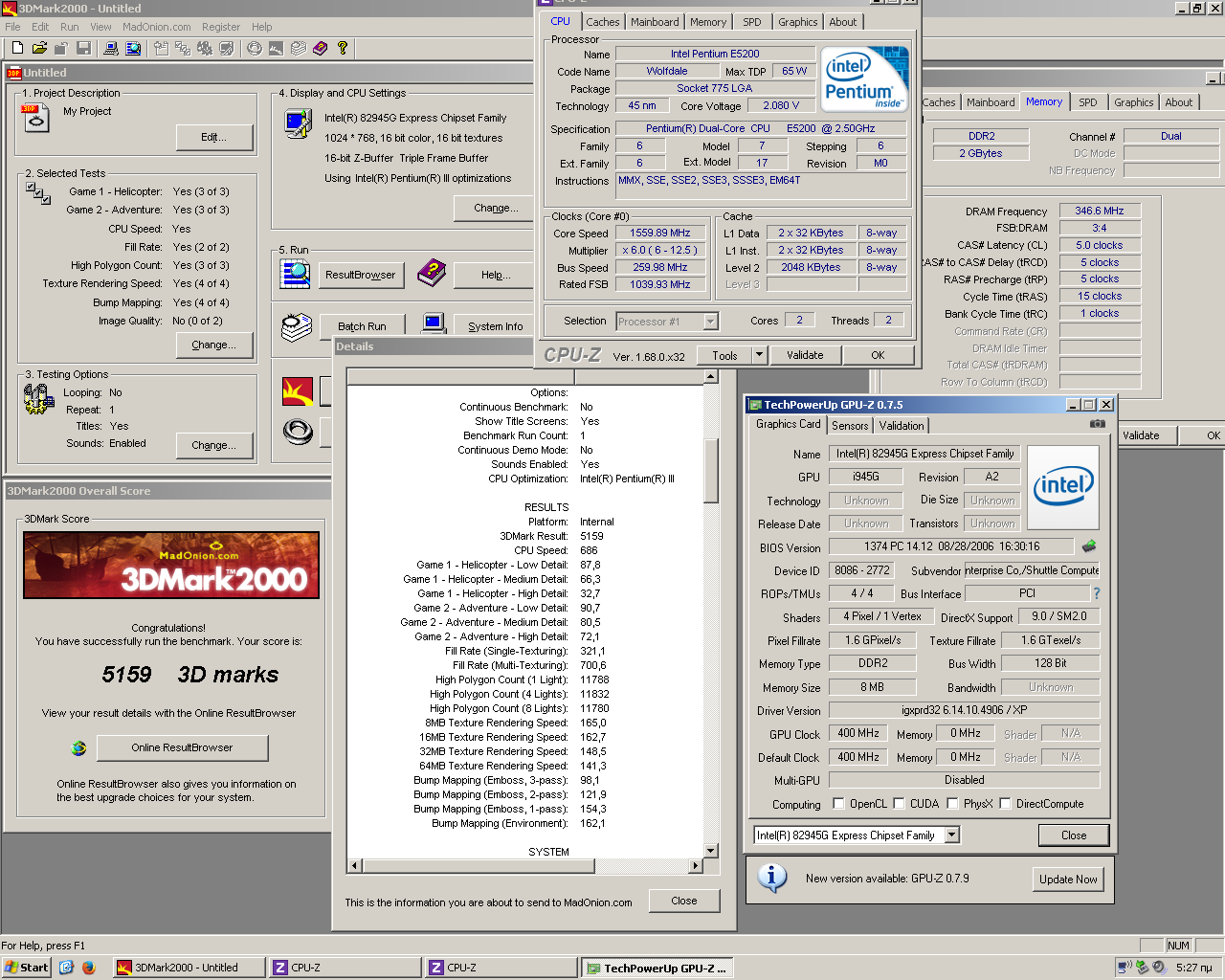The image size is (1225, 980).
Task: Open the Processor #1 selection dropdown
Action: click(x=710, y=322)
